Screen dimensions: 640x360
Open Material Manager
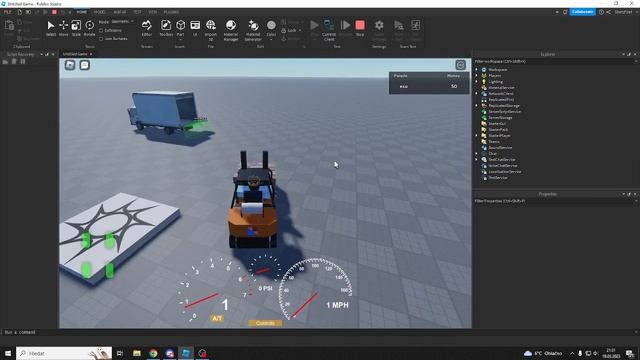click(231, 30)
